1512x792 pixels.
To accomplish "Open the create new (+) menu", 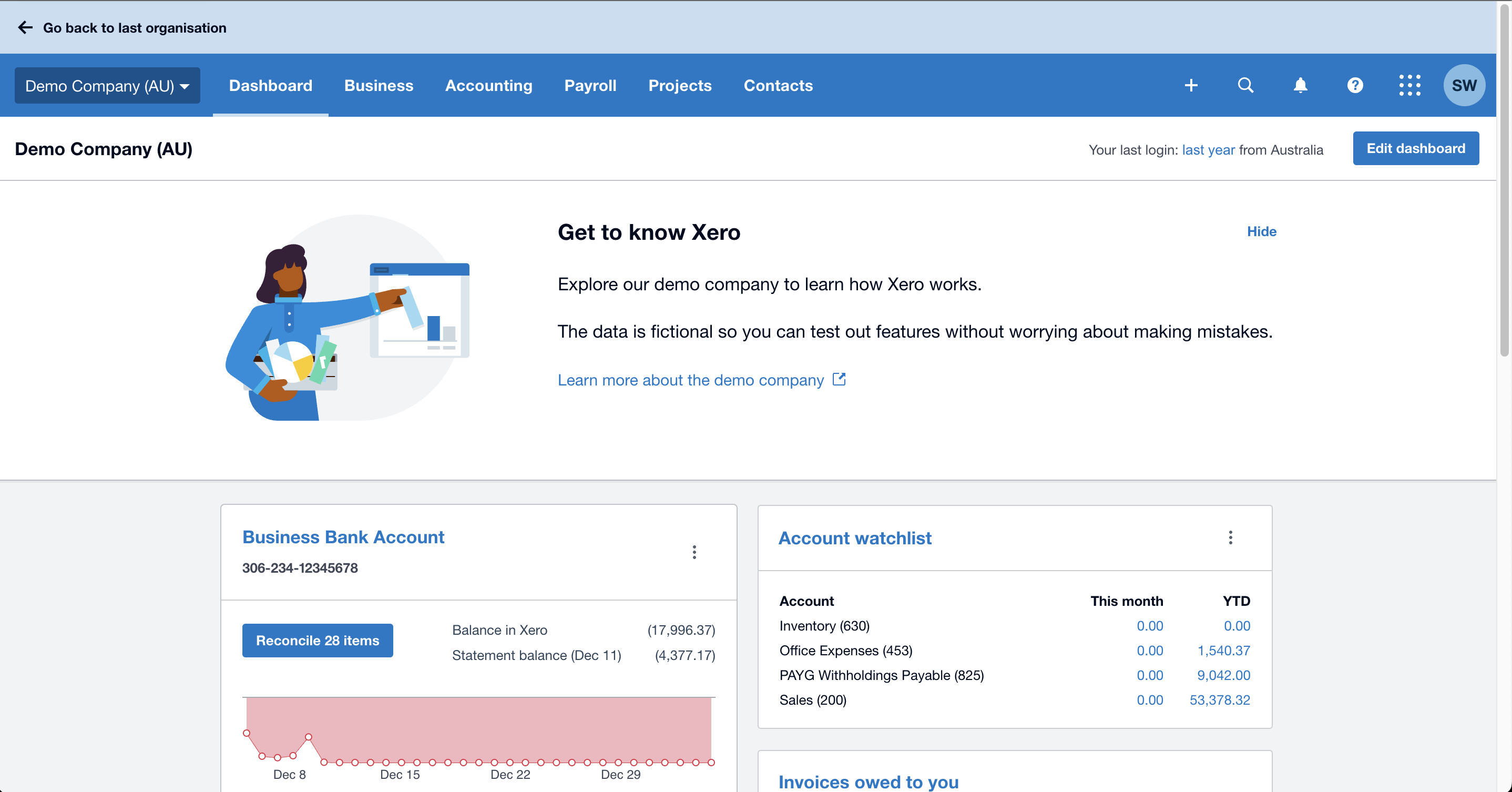I will (1191, 85).
